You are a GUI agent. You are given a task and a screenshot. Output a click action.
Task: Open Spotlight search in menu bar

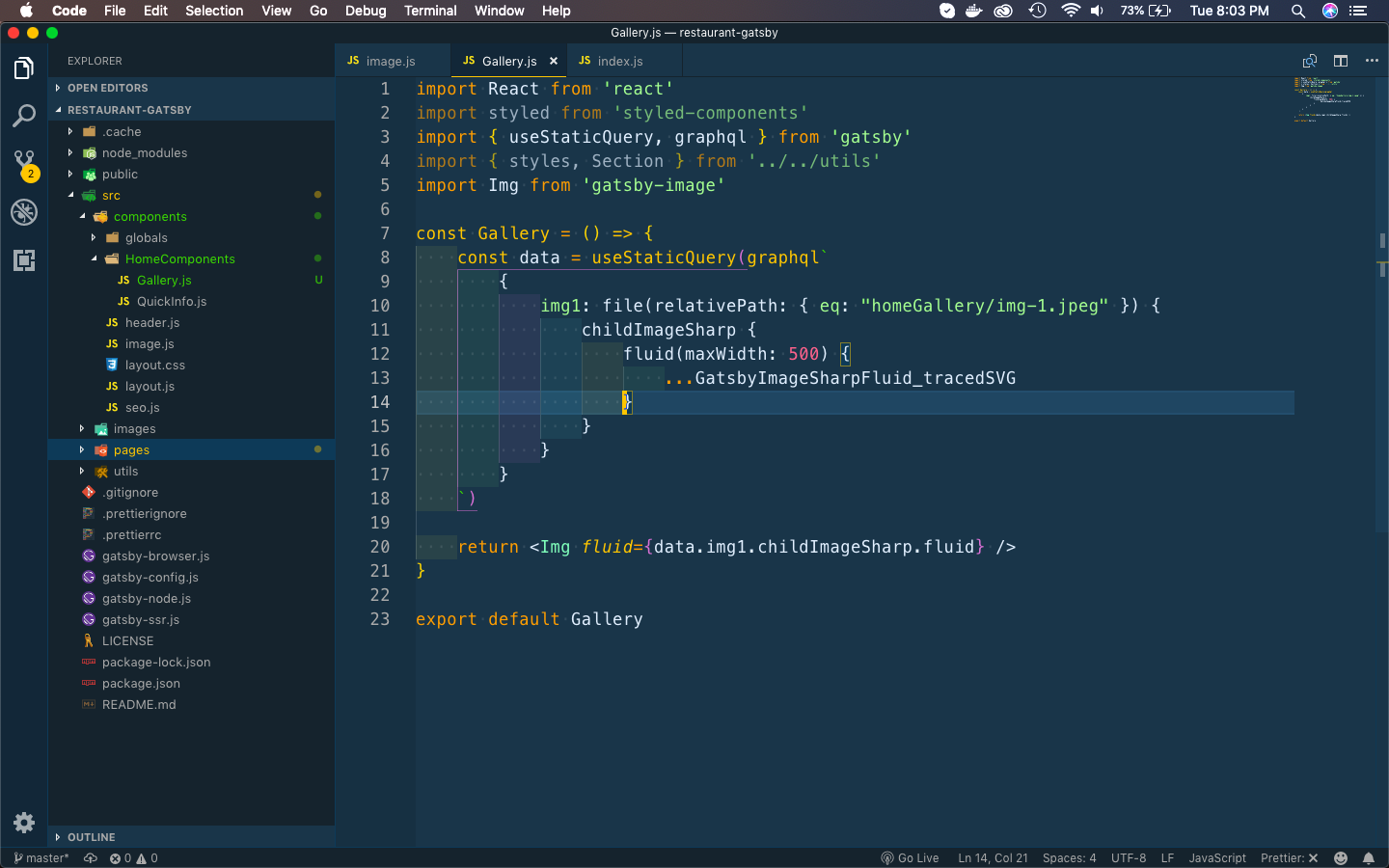1298,11
